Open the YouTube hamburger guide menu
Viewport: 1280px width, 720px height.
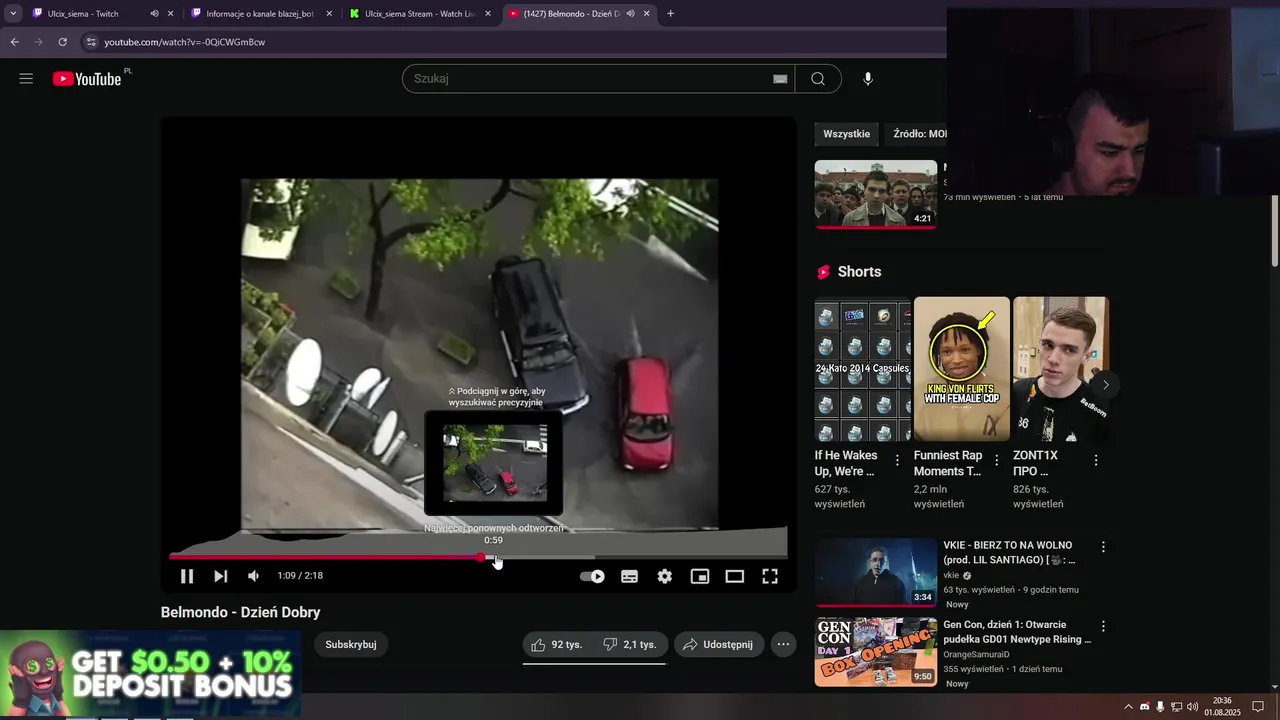(x=26, y=79)
